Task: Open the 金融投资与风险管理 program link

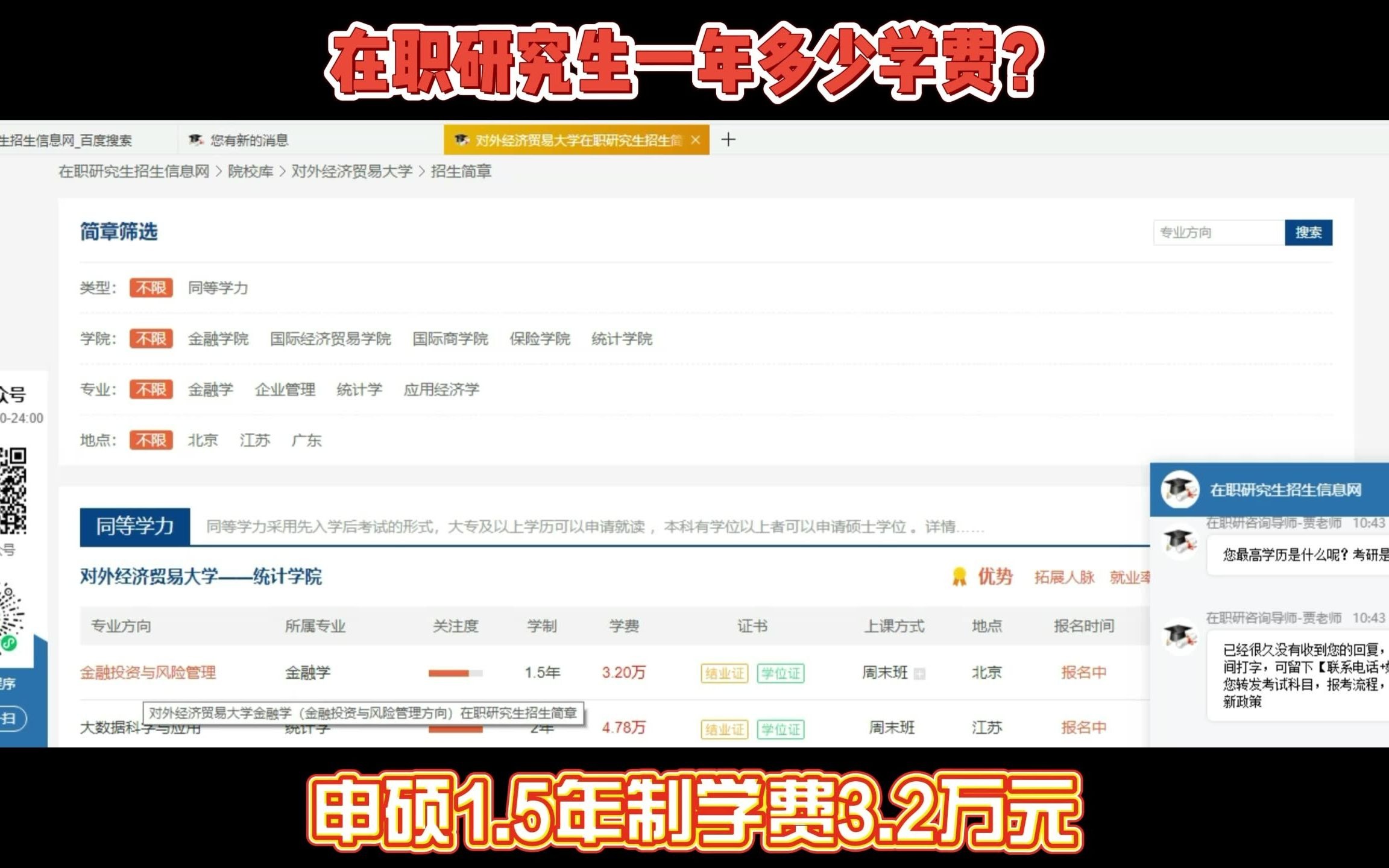Action: (x=148, y=672)
